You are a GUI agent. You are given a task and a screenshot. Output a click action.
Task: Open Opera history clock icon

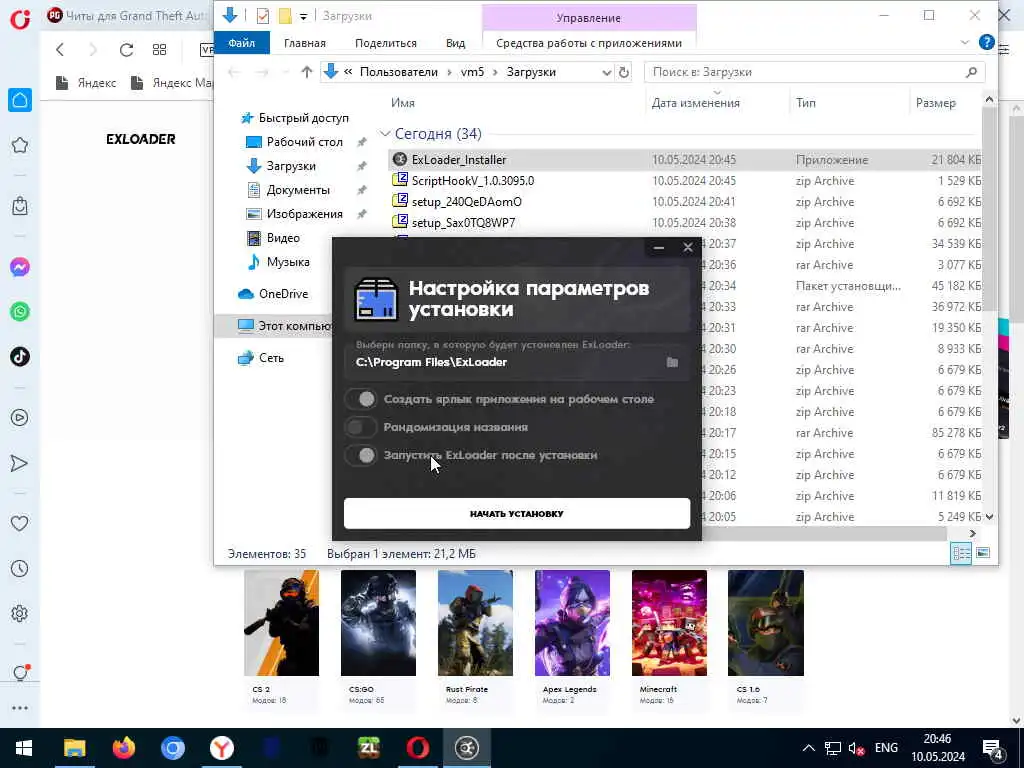coord(20,568)
